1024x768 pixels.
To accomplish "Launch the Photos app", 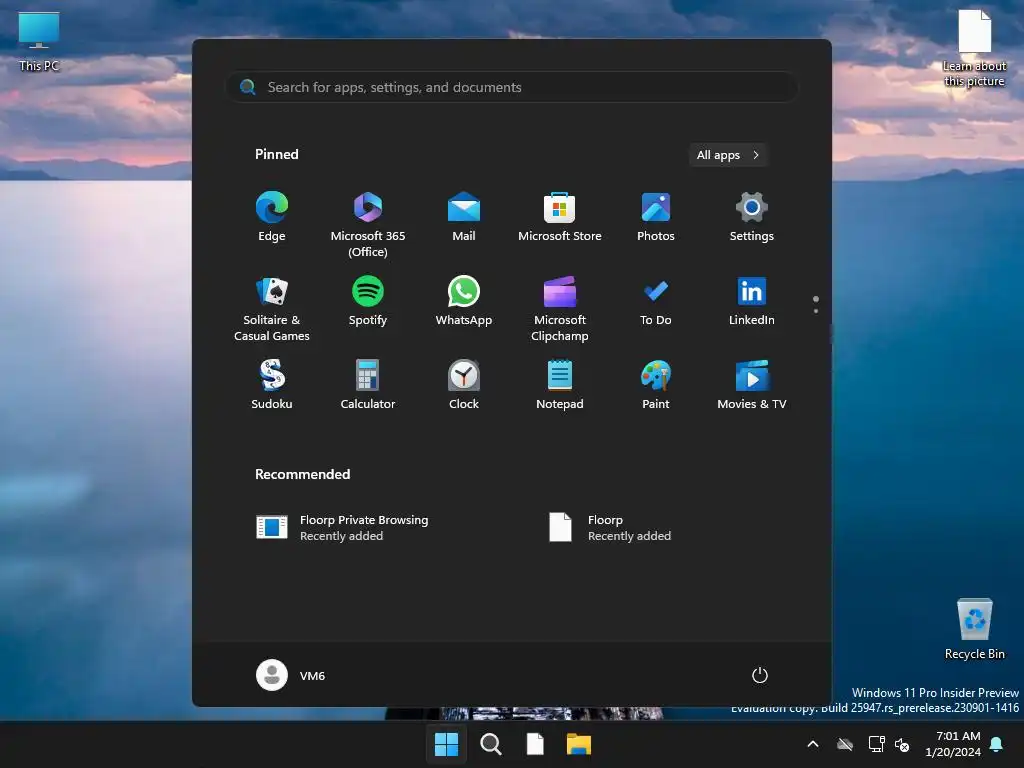I will click(656, 217).
